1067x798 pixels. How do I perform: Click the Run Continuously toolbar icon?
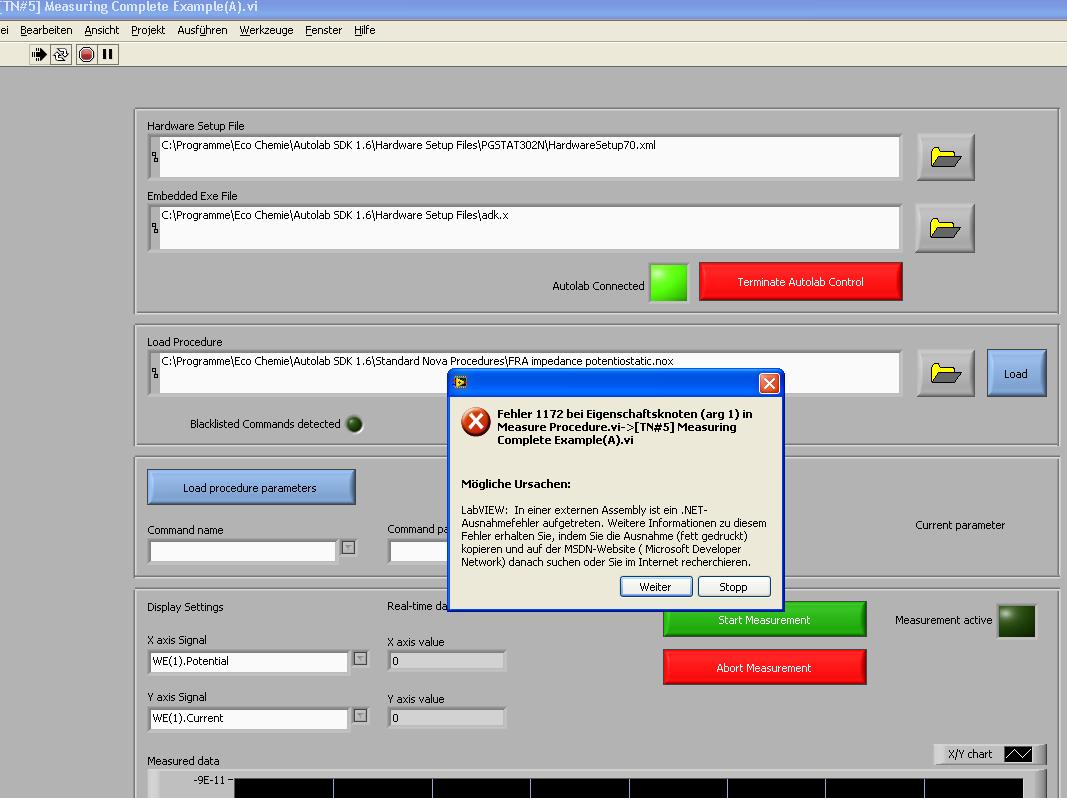tap(61, 54)
